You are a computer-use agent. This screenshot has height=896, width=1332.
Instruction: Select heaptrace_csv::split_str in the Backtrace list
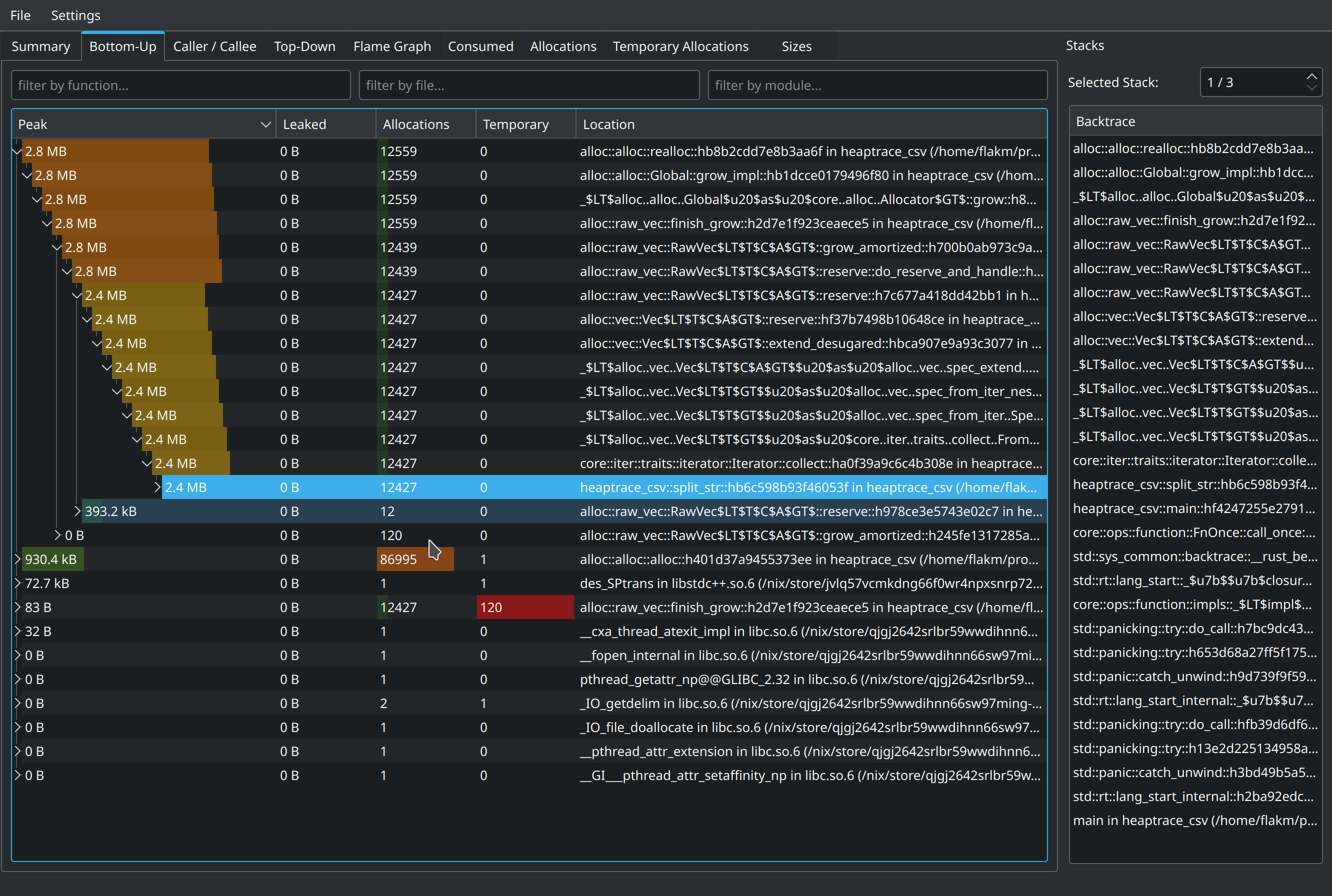[1195, 484]
